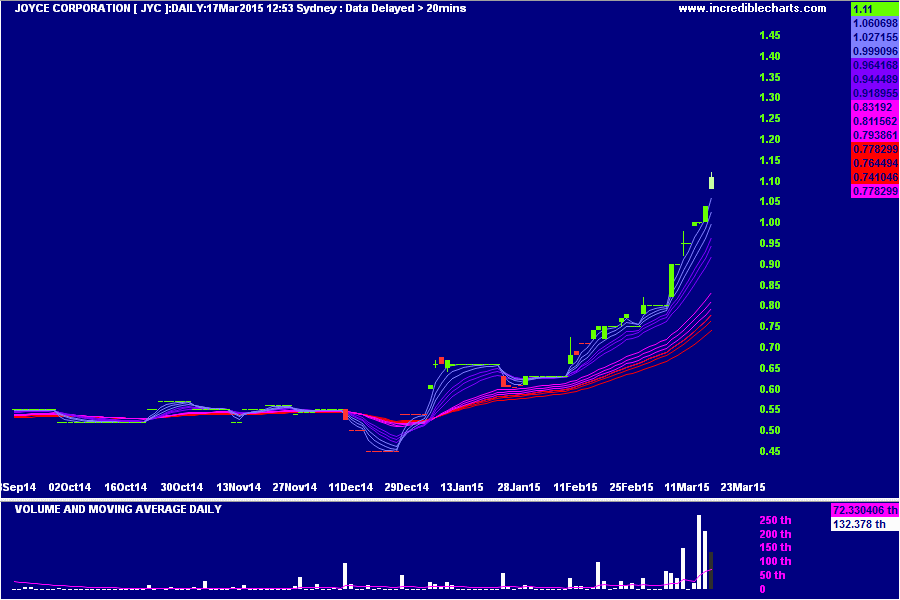
Task: Select the 0.793861 moving average value
Action: tap(875, 135)
